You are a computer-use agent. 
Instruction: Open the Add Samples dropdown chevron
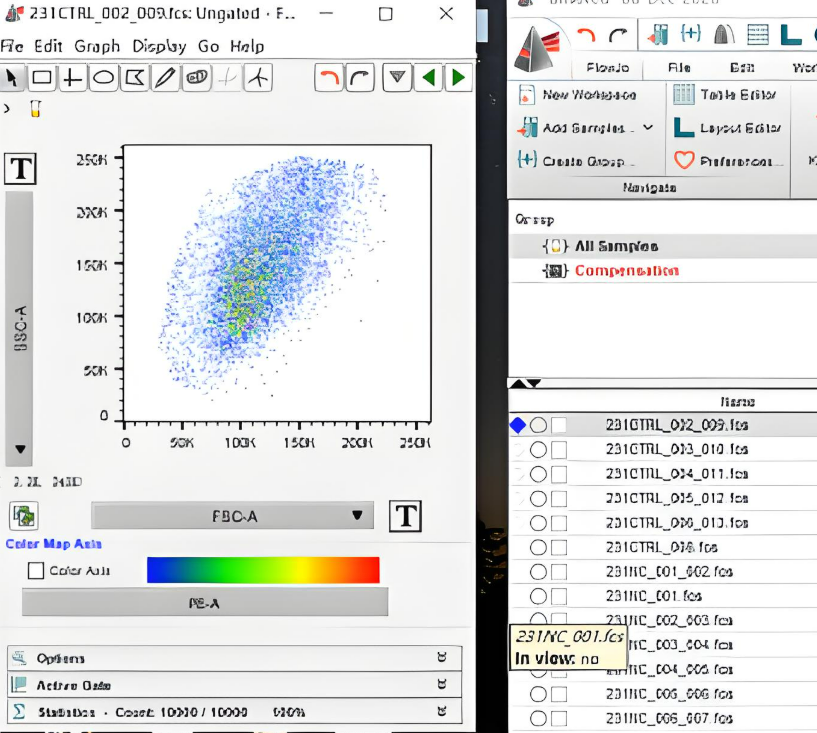(648, 128)
